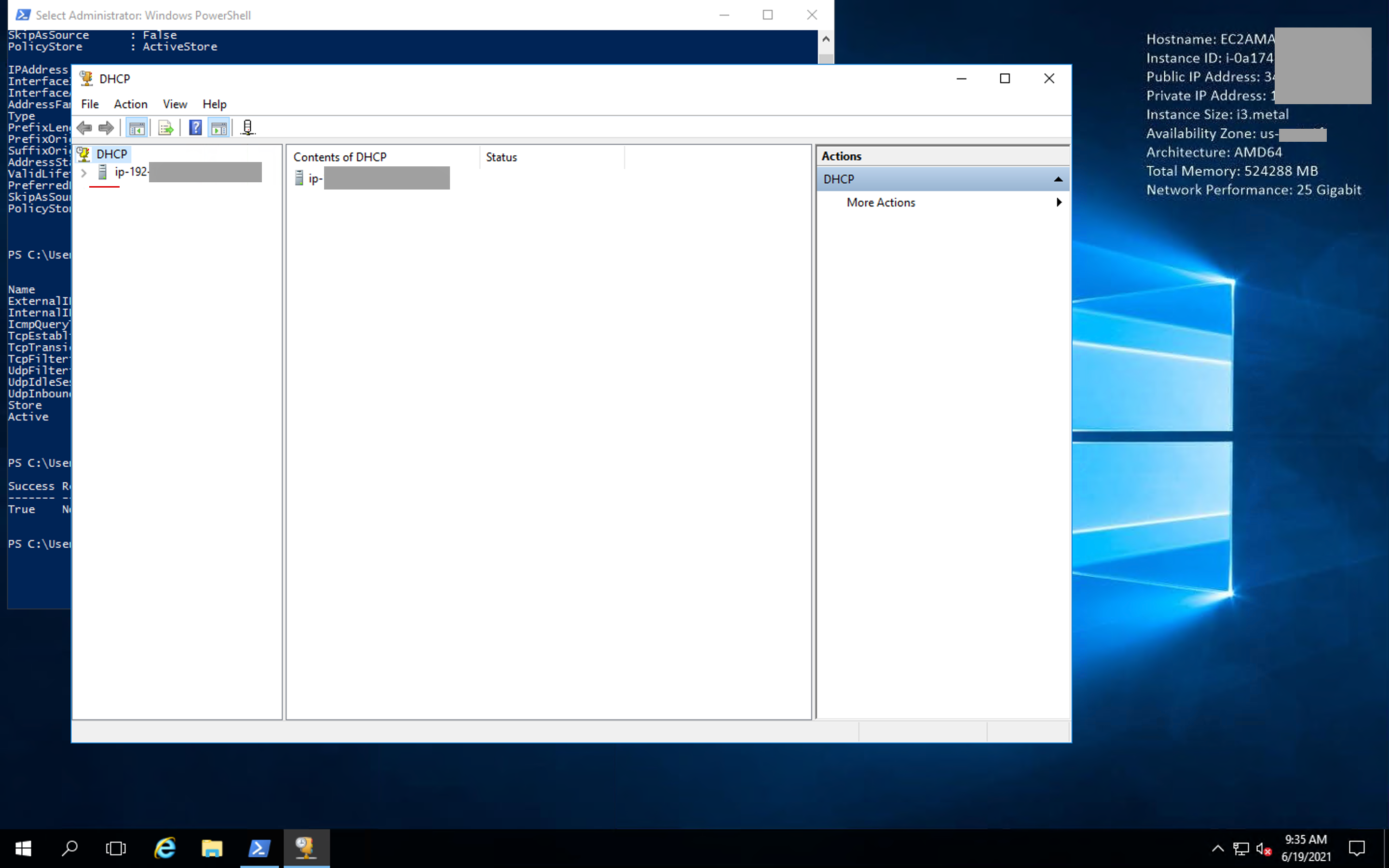The image size is (1389, 868).
Task: Open taskbar Search
Action: click(69, 848)
